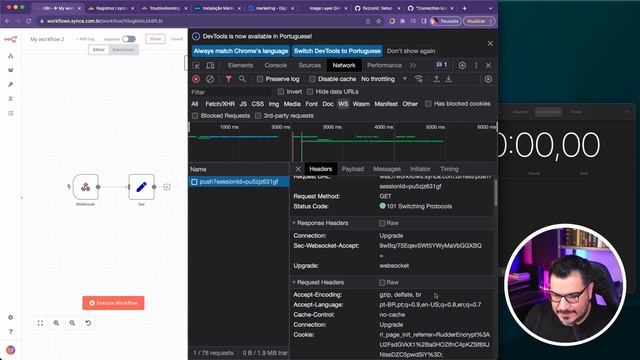Screen dimensions: 640x360
Task: Stop recording network log
Action: 196,79
